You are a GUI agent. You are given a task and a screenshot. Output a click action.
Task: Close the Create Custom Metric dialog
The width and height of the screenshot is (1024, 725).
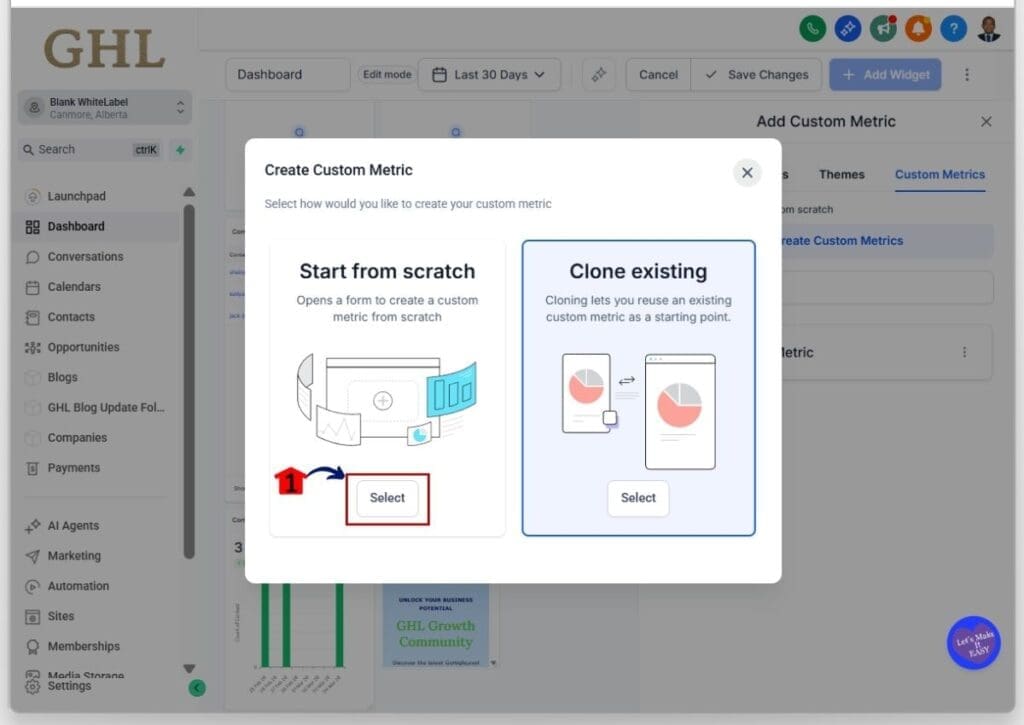pyautogui.click(x=747, y=173)
